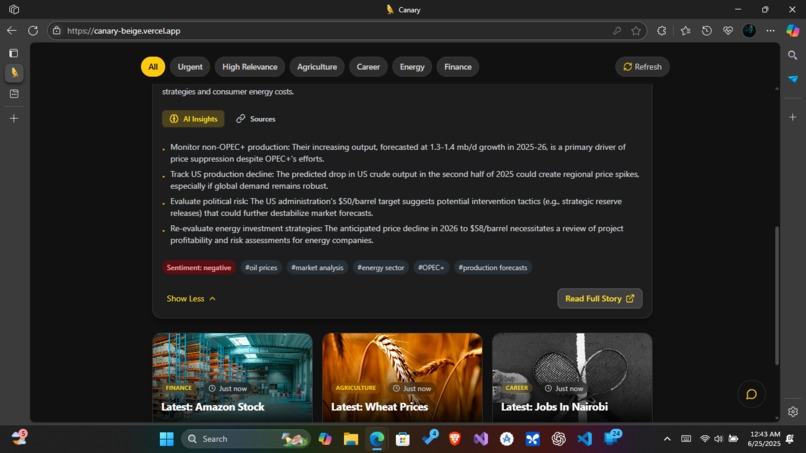
Task: Open browser History panel
Action: pyautogui.click(x=707, y=31)
